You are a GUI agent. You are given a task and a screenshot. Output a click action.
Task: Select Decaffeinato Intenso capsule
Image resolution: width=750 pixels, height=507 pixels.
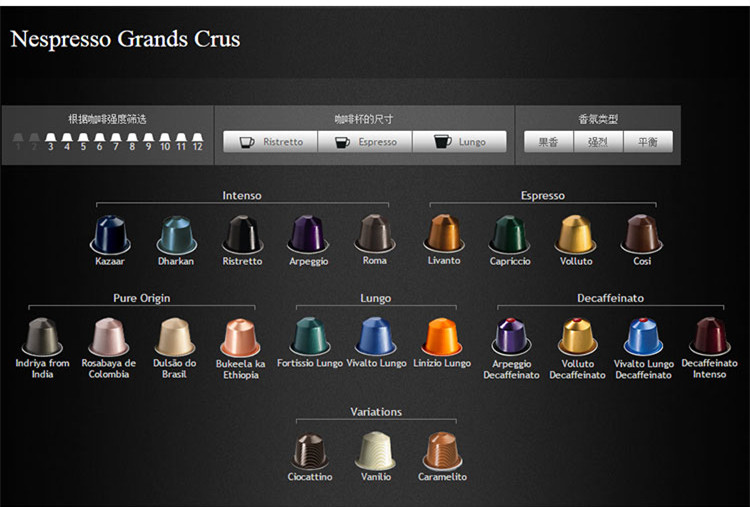pos(709,337)
